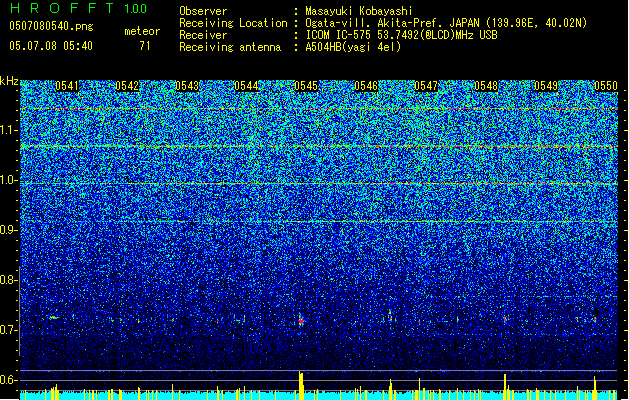Click antenna text A504HB(yagi 4el)

(353, 47)
